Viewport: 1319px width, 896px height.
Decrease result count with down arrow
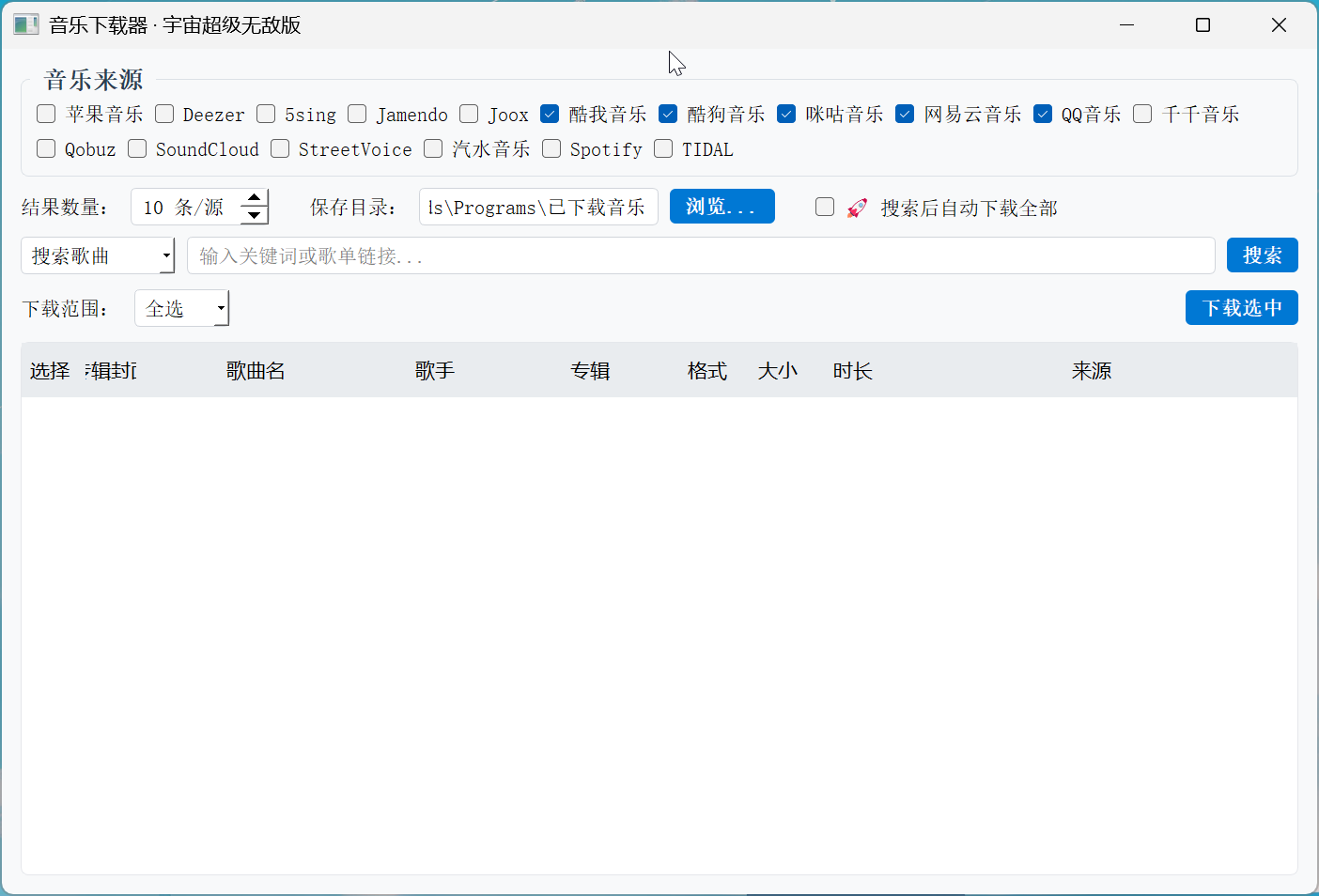point(254,215)
